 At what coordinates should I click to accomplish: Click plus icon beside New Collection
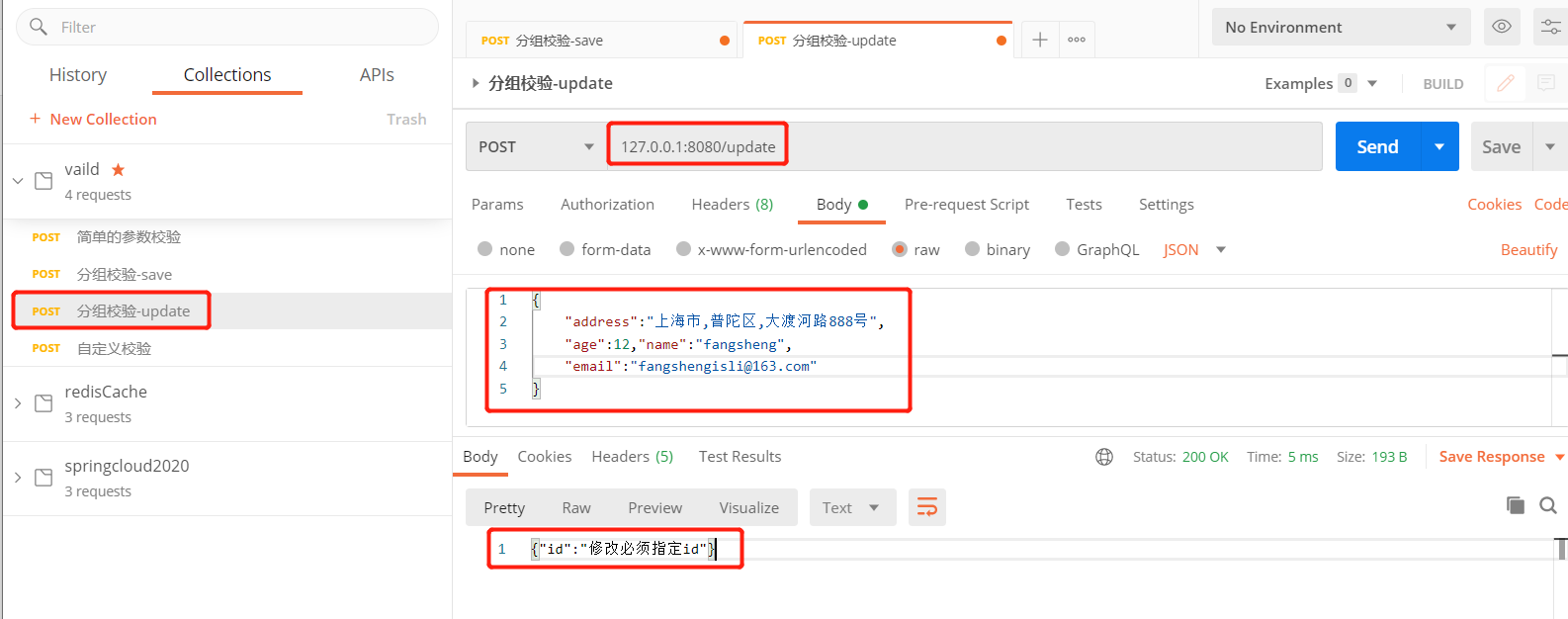pos(35,119)
